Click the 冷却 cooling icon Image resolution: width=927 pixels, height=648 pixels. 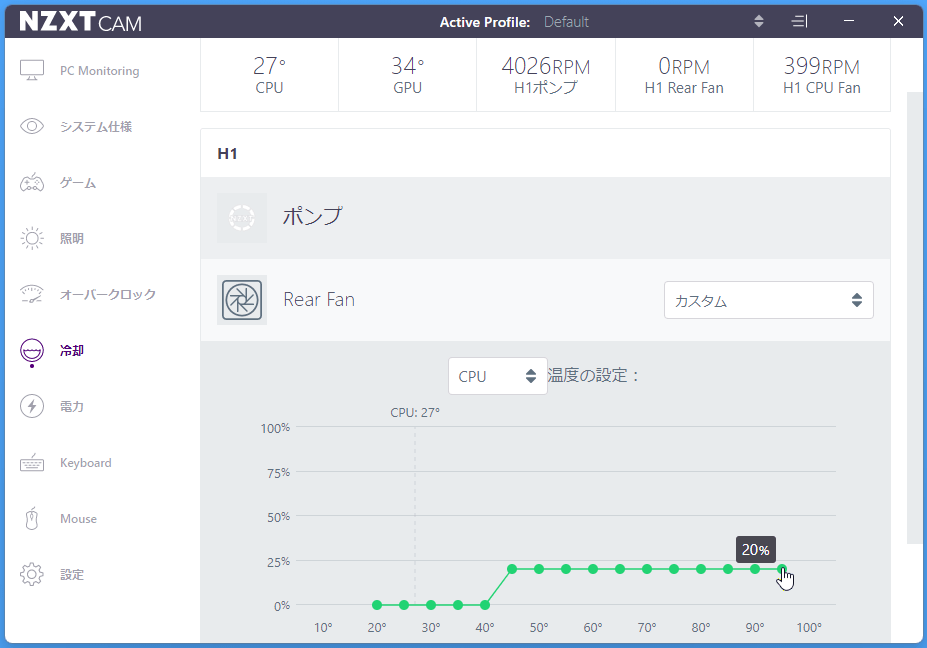coord(32,352)
